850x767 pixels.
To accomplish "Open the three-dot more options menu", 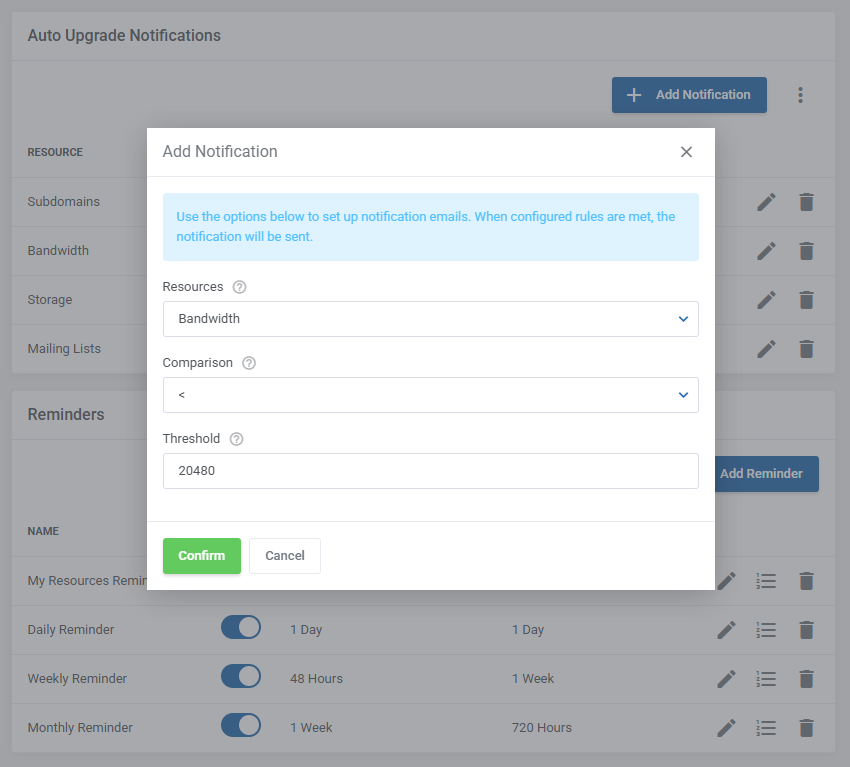I will coord(800,95).
